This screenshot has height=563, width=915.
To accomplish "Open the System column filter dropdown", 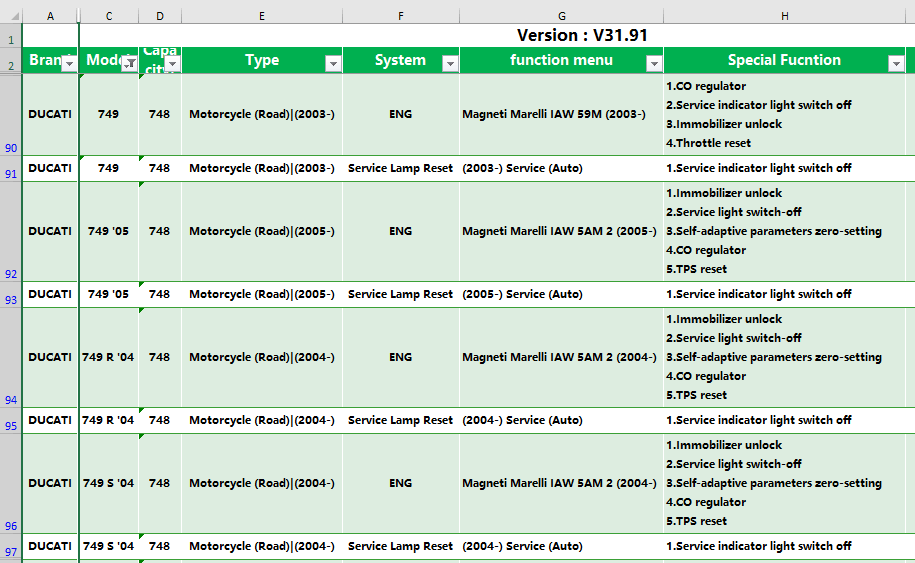I will 450,64.
